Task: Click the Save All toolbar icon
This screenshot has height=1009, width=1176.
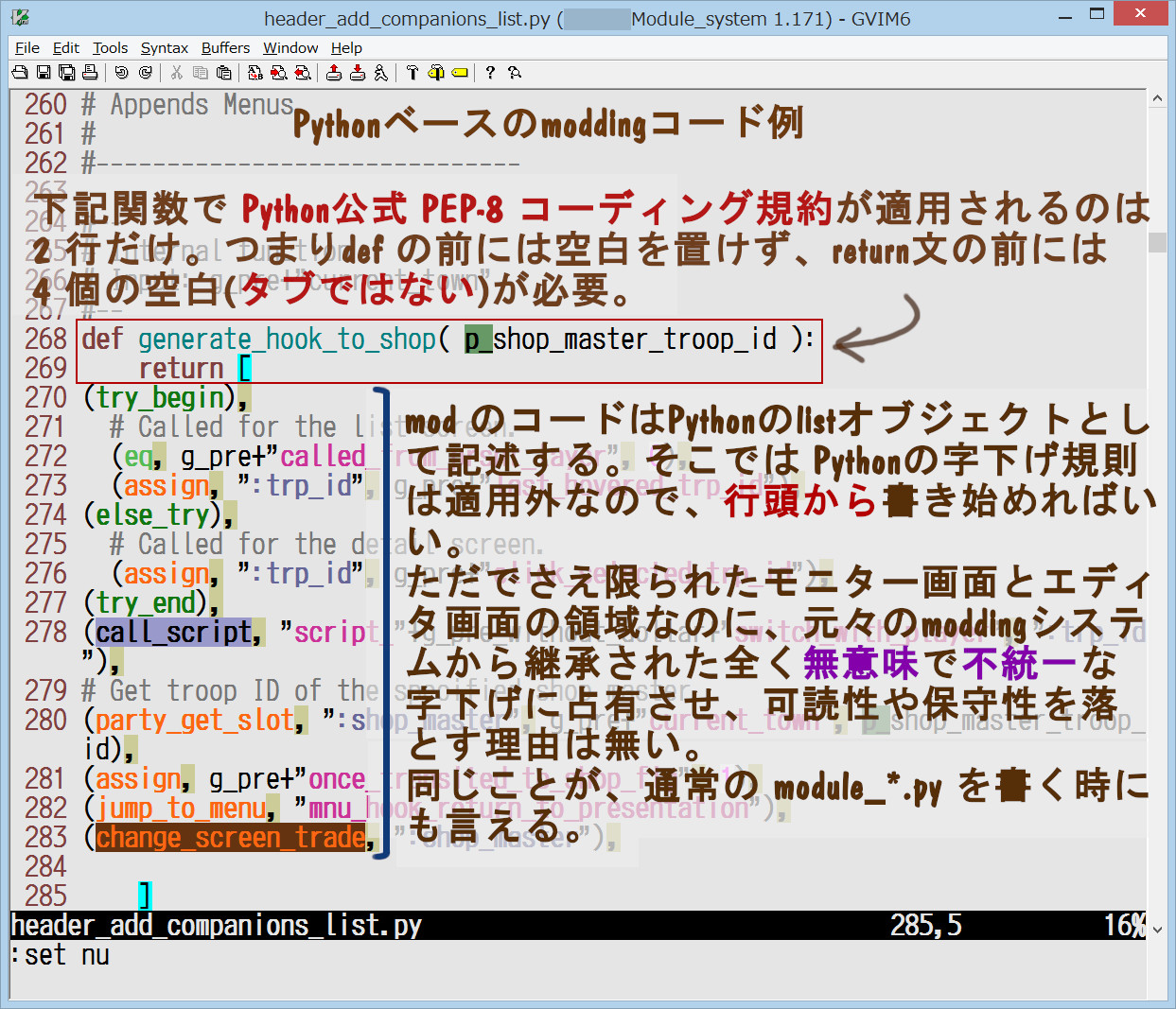Action: 67,73
